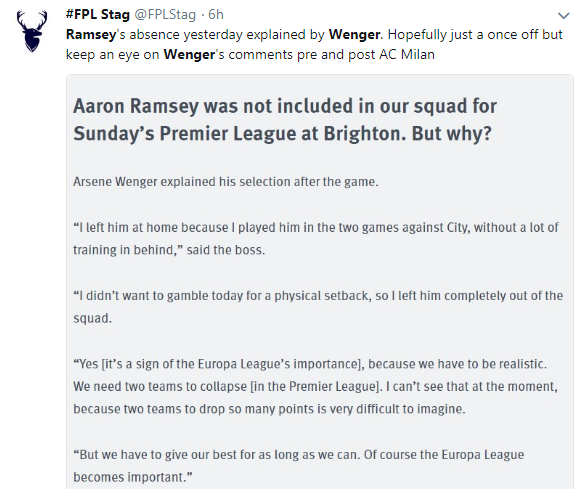Click the word 'squad.' ending that quote
583x489 pixels.
pyautogui.click(x=92, y=319)
